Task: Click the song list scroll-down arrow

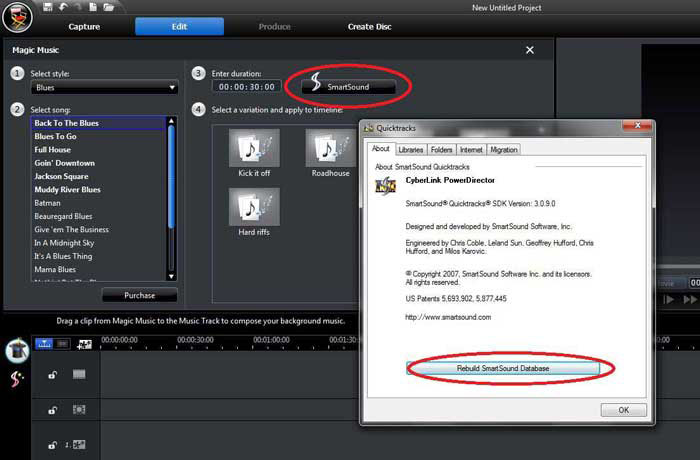Action: 171,276
